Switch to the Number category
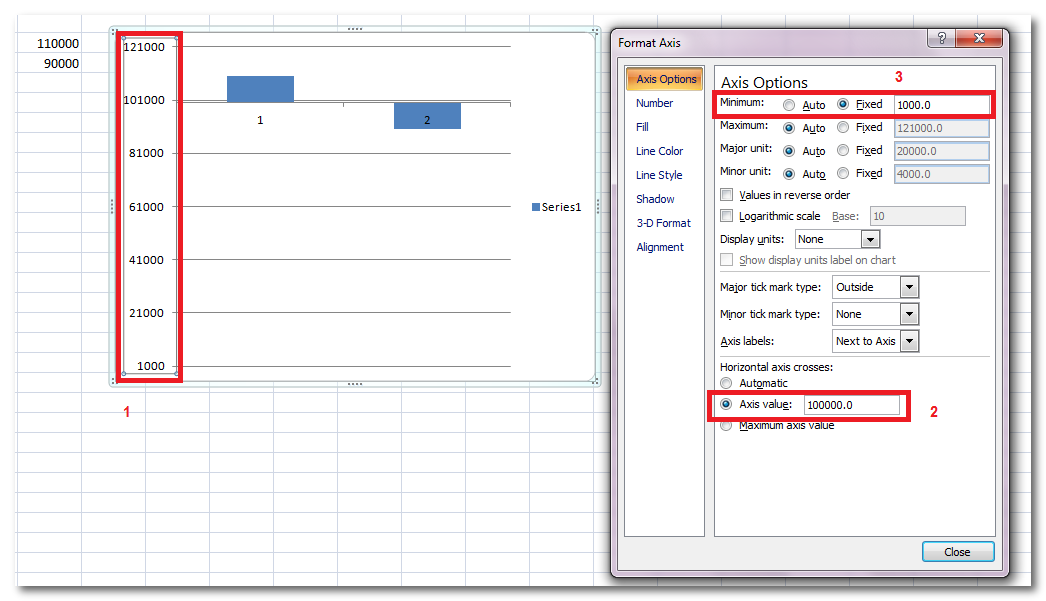Image resolution: width=1046 pixels, height=601 pixels. 654,103
